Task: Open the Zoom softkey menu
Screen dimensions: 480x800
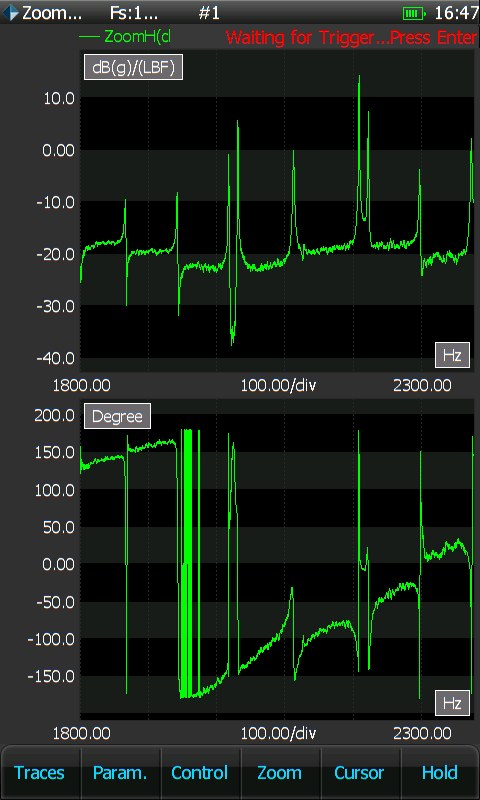Action: (x=280, y=772)
